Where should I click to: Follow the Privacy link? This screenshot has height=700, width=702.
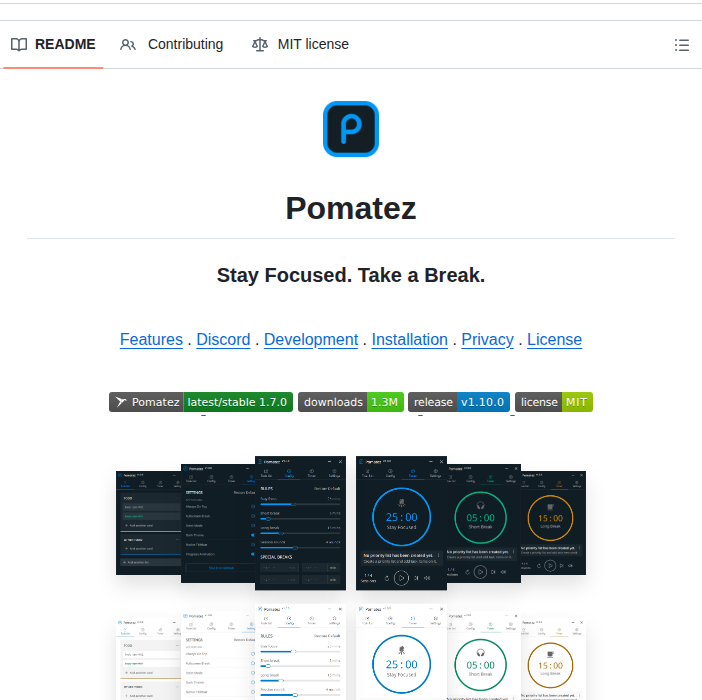488,340
